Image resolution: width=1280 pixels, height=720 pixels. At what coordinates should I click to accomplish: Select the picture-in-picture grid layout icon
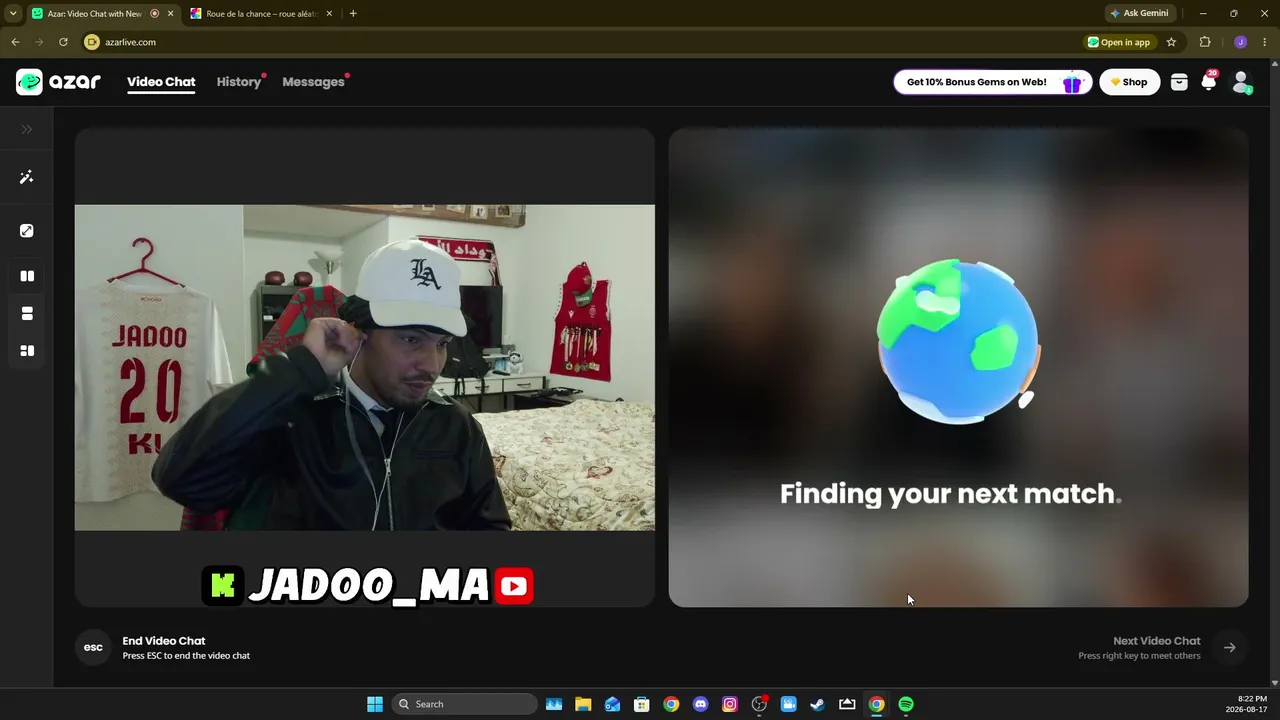tap(27, 351)
